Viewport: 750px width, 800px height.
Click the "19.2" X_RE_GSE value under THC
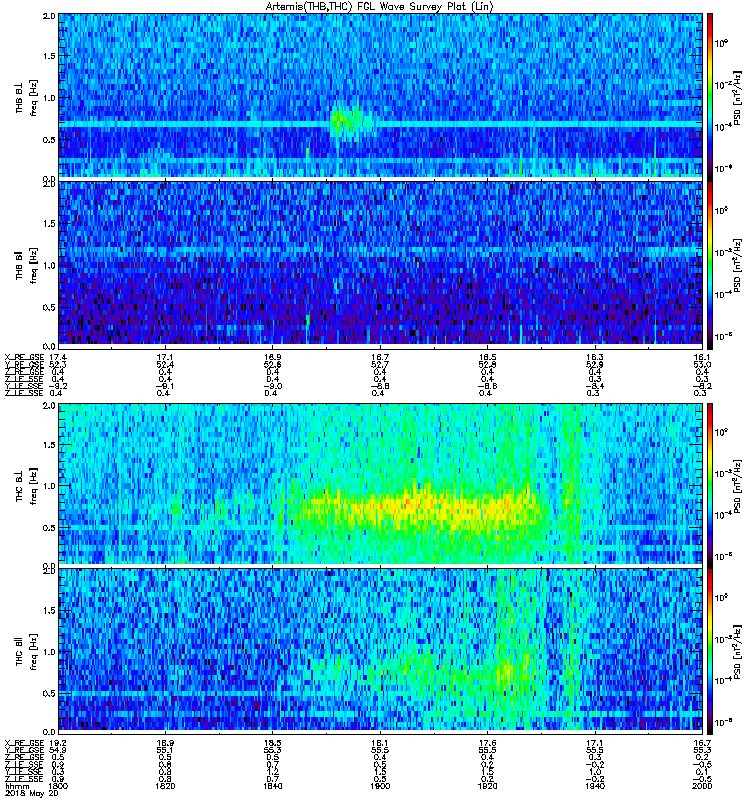[x=58, y=743]
